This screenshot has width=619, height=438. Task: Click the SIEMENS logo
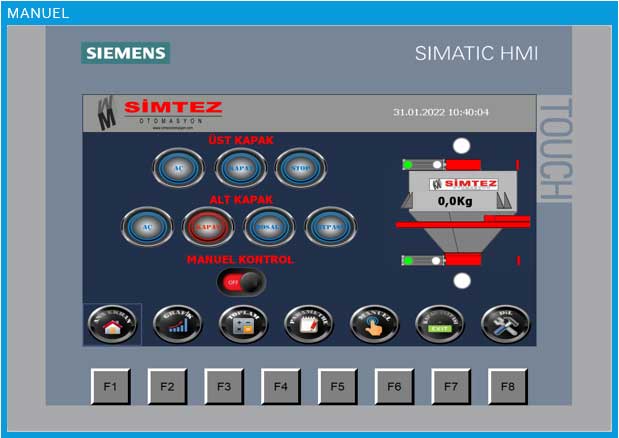[x=126, y=53]
